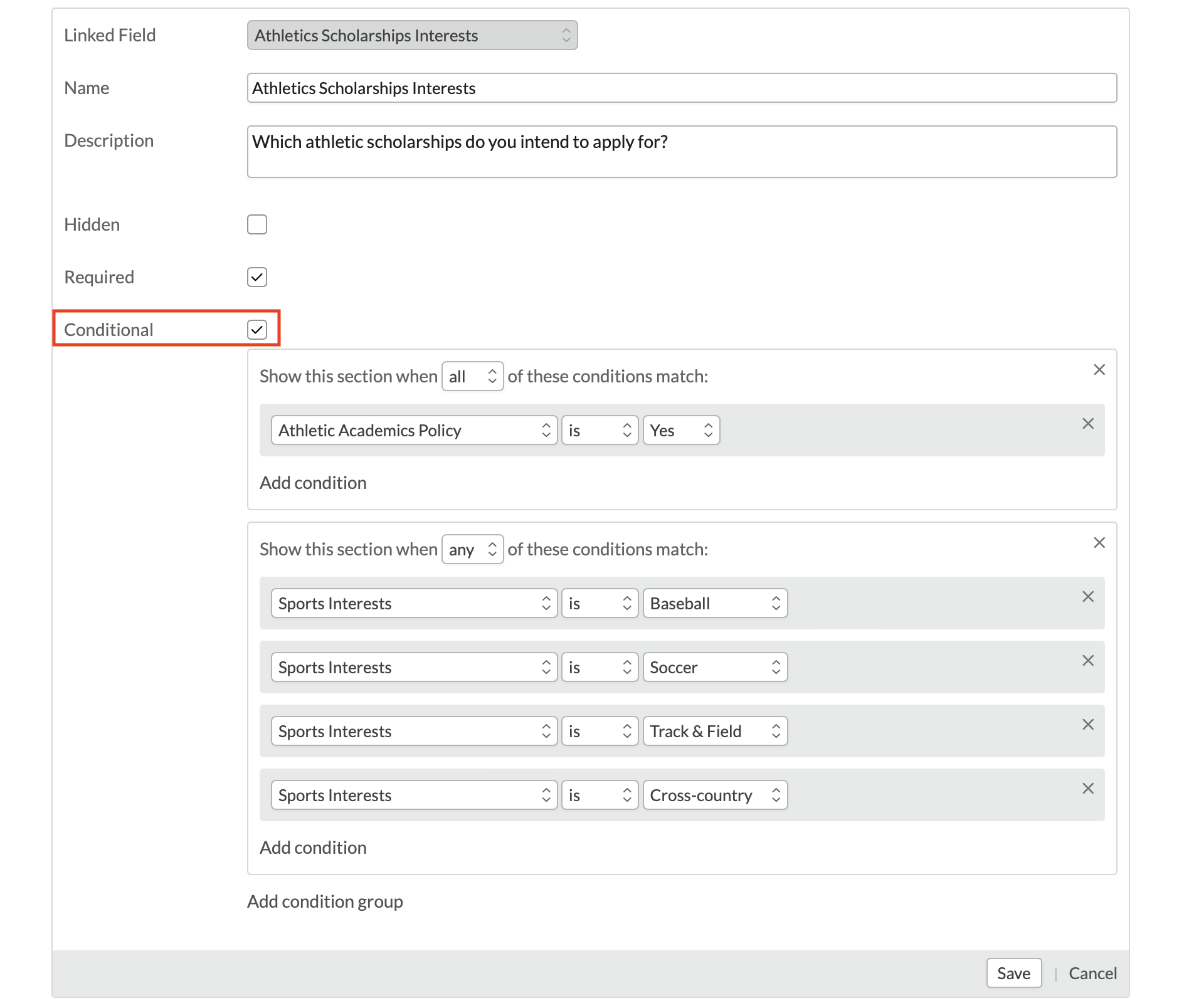Expand the Baseball value dropdown
This screenshot has height=1008, width=1184.
point(715,604)
